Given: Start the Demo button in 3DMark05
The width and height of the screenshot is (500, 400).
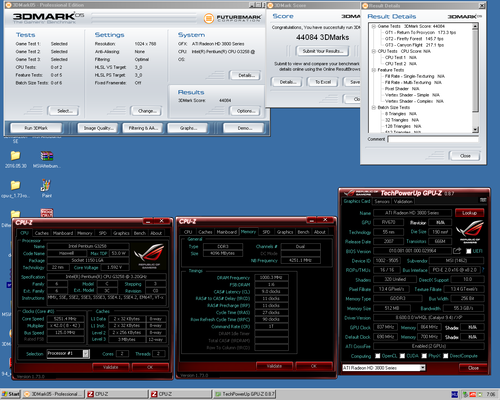Looking at the screenshot, I should tap(244, 128).
